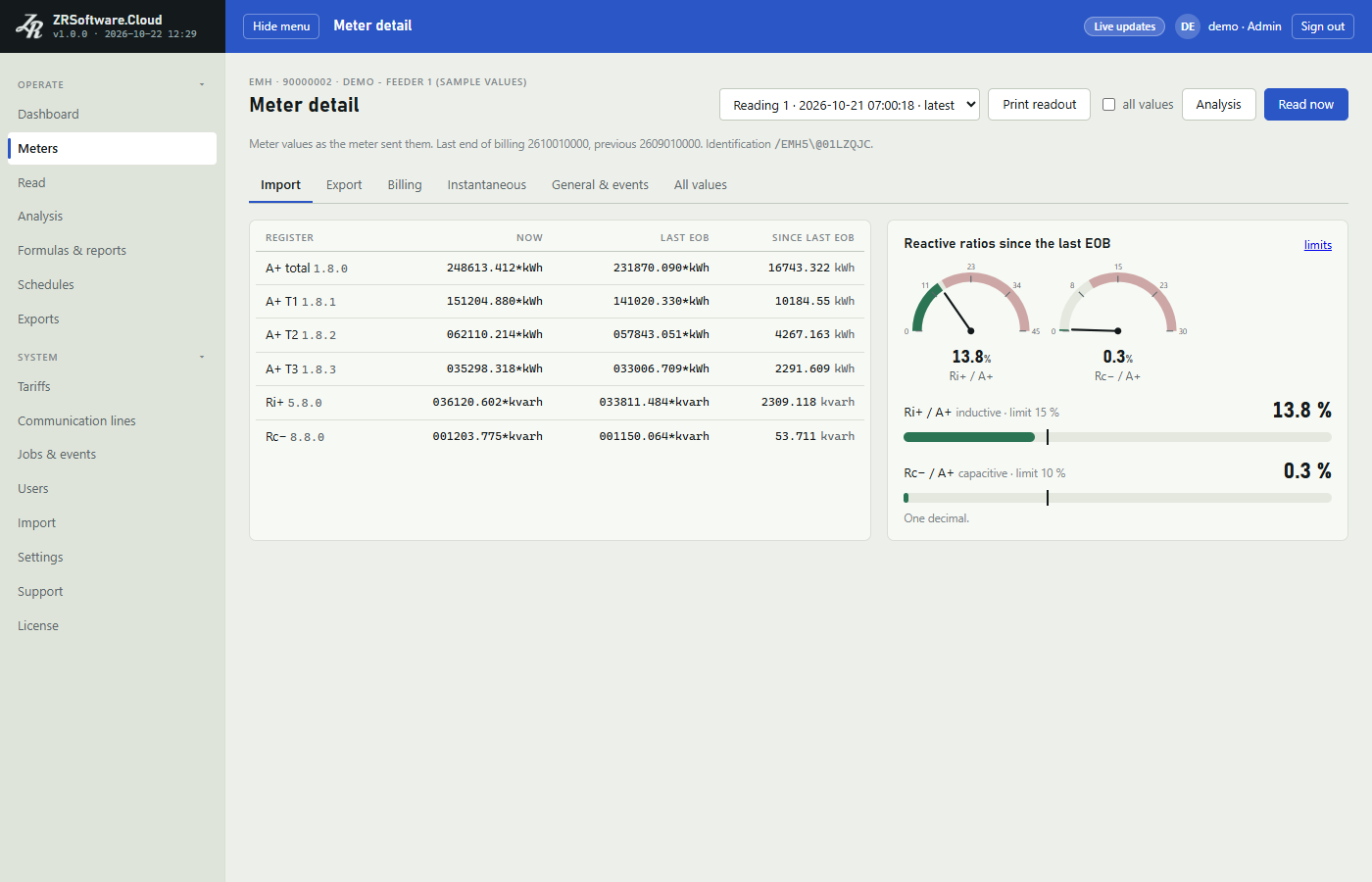Open Communication lines in the sidebar
Viewport: 1372px width, 882px height.
[112, 421]
